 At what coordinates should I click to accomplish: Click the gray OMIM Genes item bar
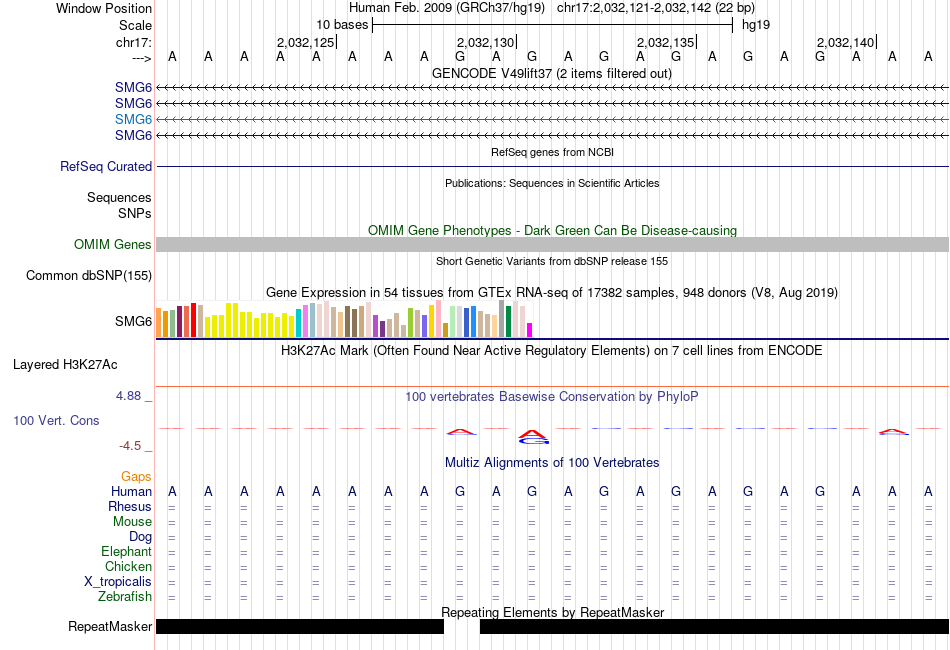pos(552,244)
